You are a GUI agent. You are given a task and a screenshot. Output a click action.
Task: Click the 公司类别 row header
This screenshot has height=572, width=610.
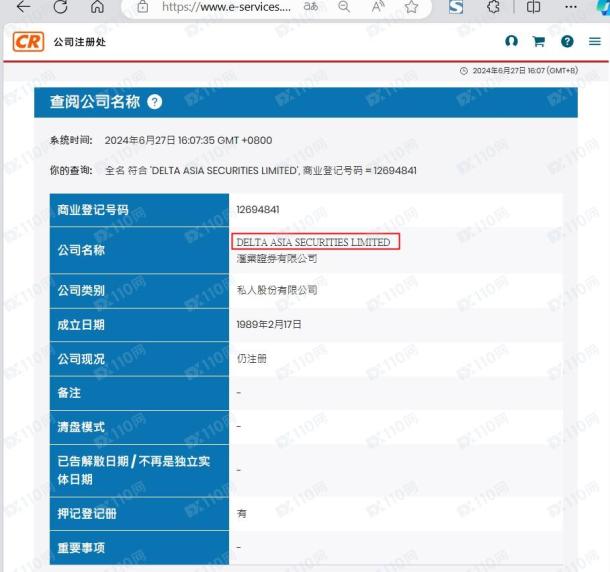pyautogui.click(x=139, y=291)
